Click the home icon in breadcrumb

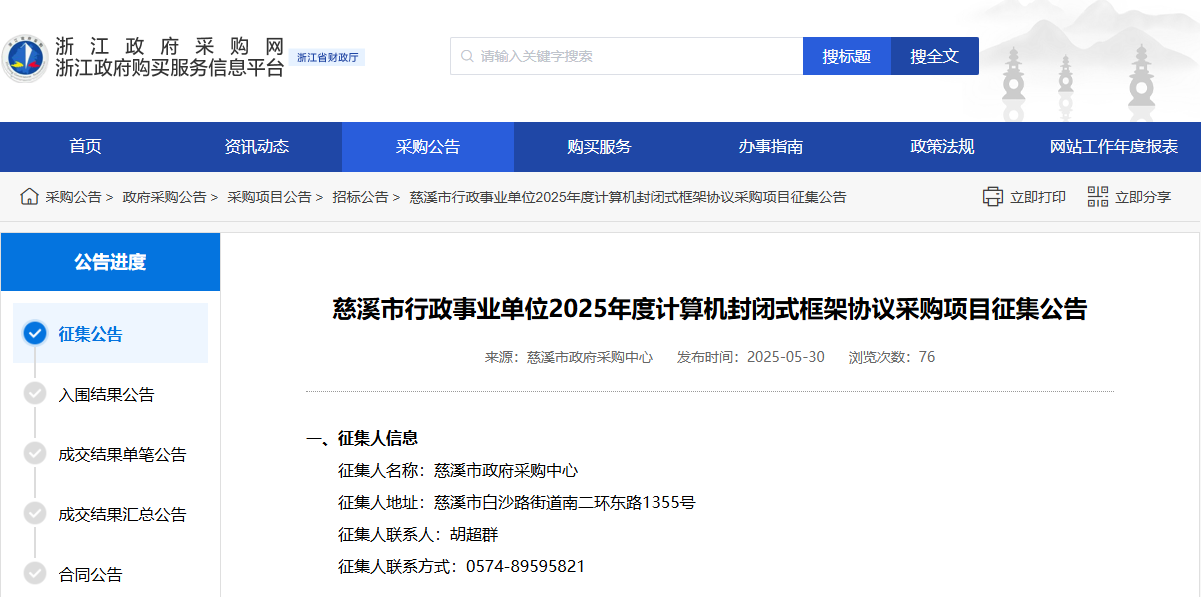pyautogui.click(x=29, y=197)
